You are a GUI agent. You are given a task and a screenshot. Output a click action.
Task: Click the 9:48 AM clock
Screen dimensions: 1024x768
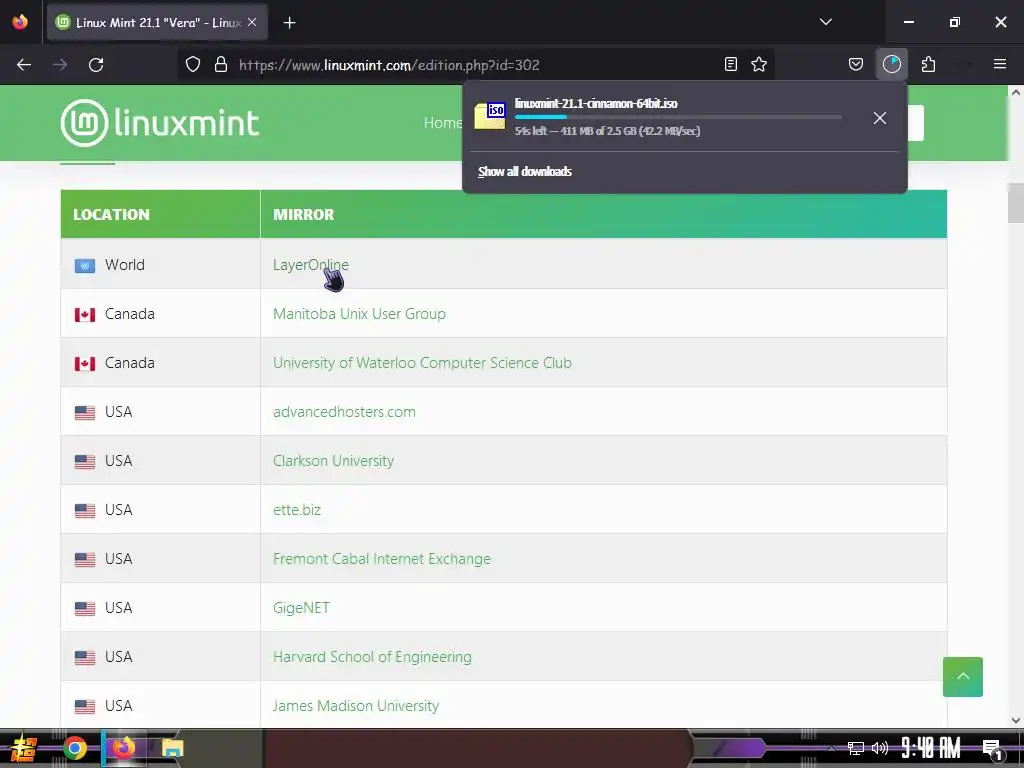point(931,748)
